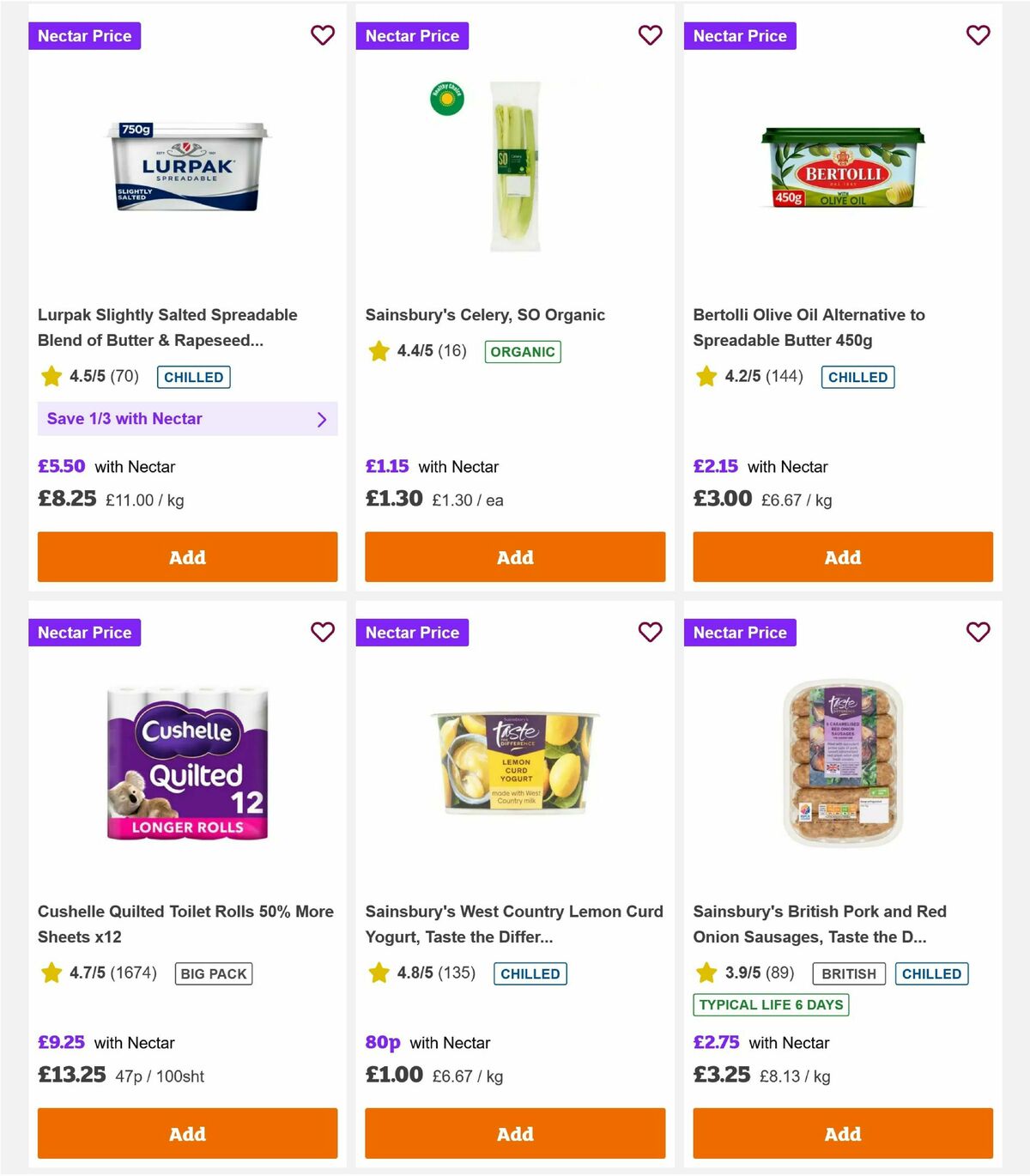Favourite the Lurpak Spreadable product
This screenshot has width=1030, height=1176.
323,35
